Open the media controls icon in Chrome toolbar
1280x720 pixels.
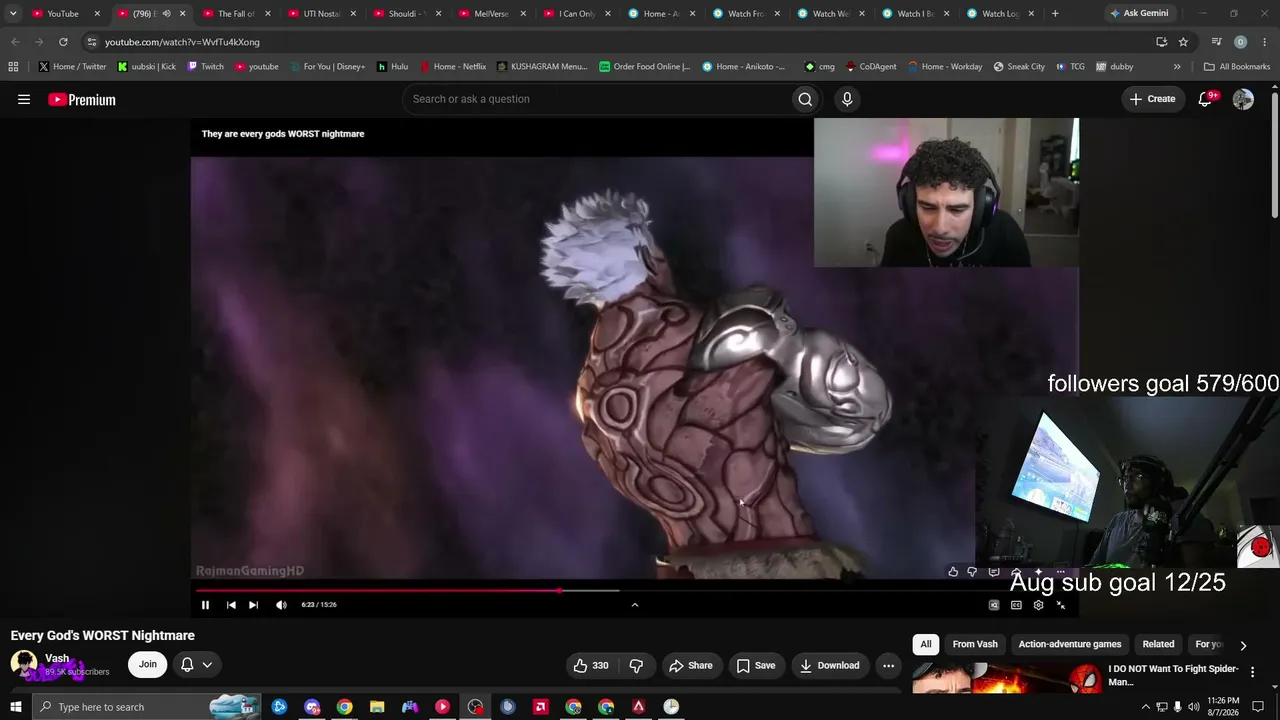(1216, 42)
